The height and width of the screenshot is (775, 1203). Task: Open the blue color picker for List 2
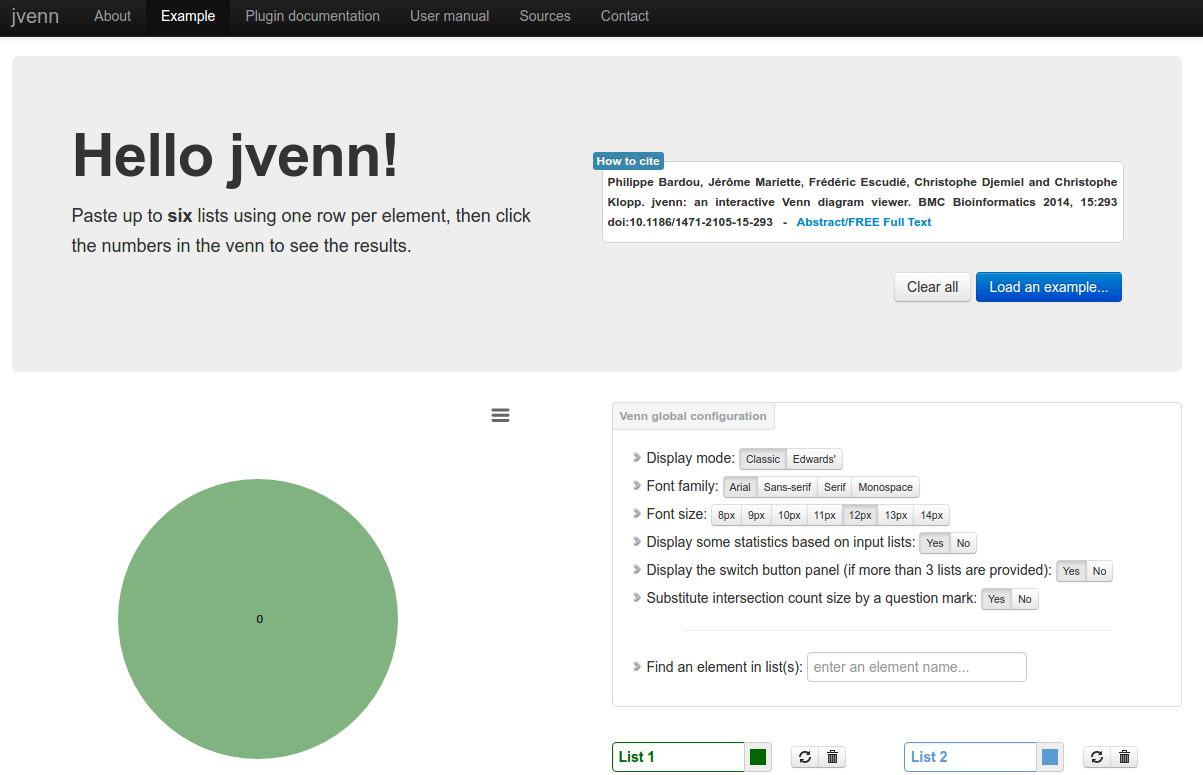(1050, 757)
